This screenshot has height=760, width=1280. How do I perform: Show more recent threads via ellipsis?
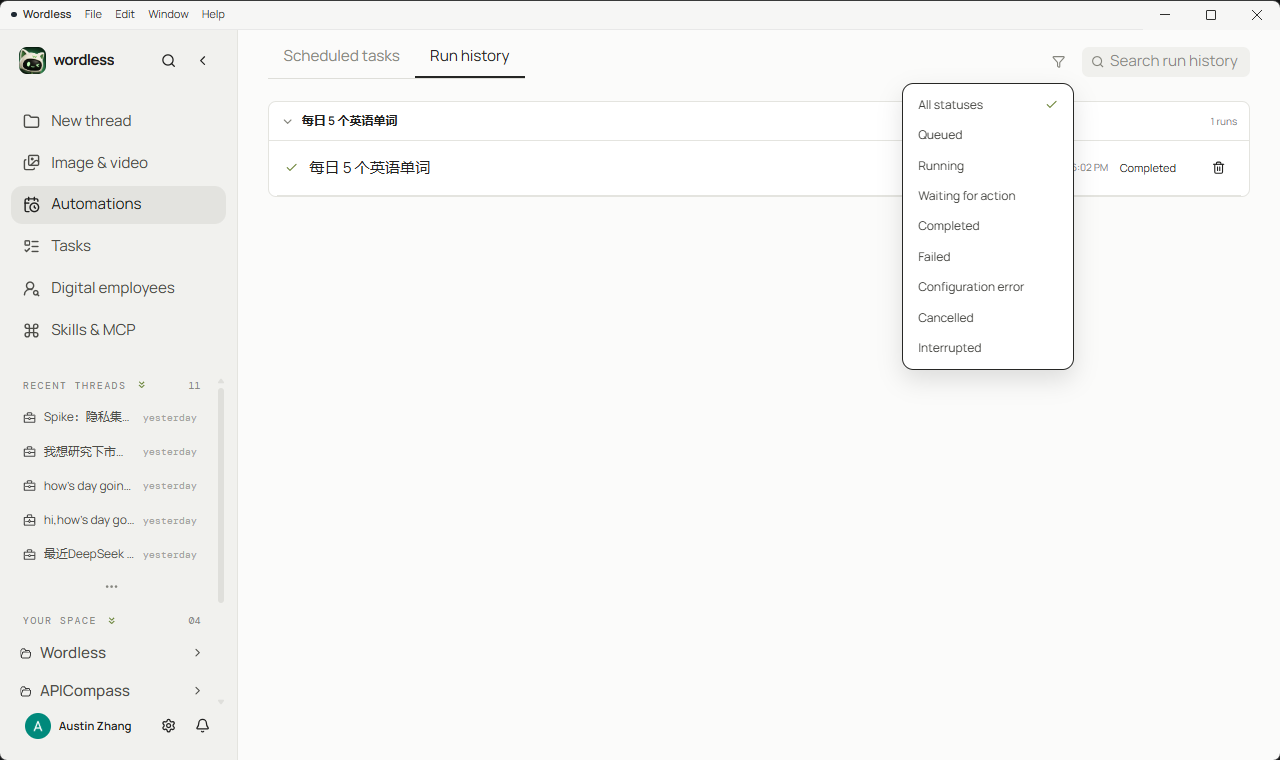click(112, 587)
